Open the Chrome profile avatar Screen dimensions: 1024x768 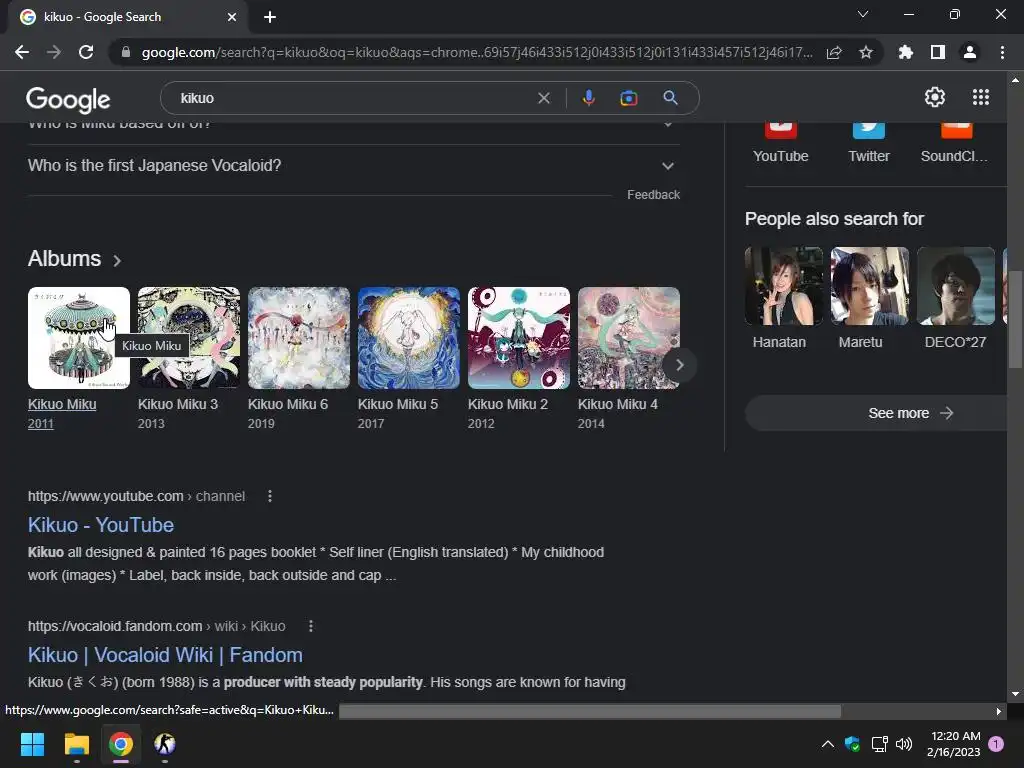click(x=970, y=52)
